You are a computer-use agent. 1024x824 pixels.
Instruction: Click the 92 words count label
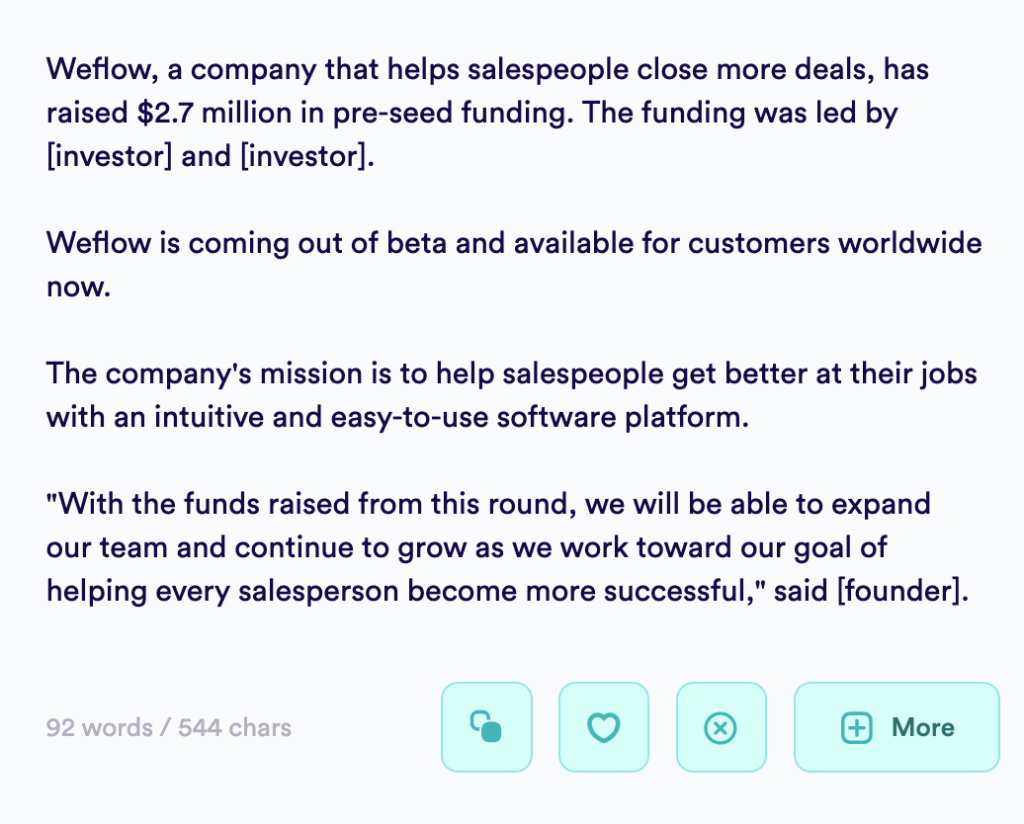pos(99,727)
